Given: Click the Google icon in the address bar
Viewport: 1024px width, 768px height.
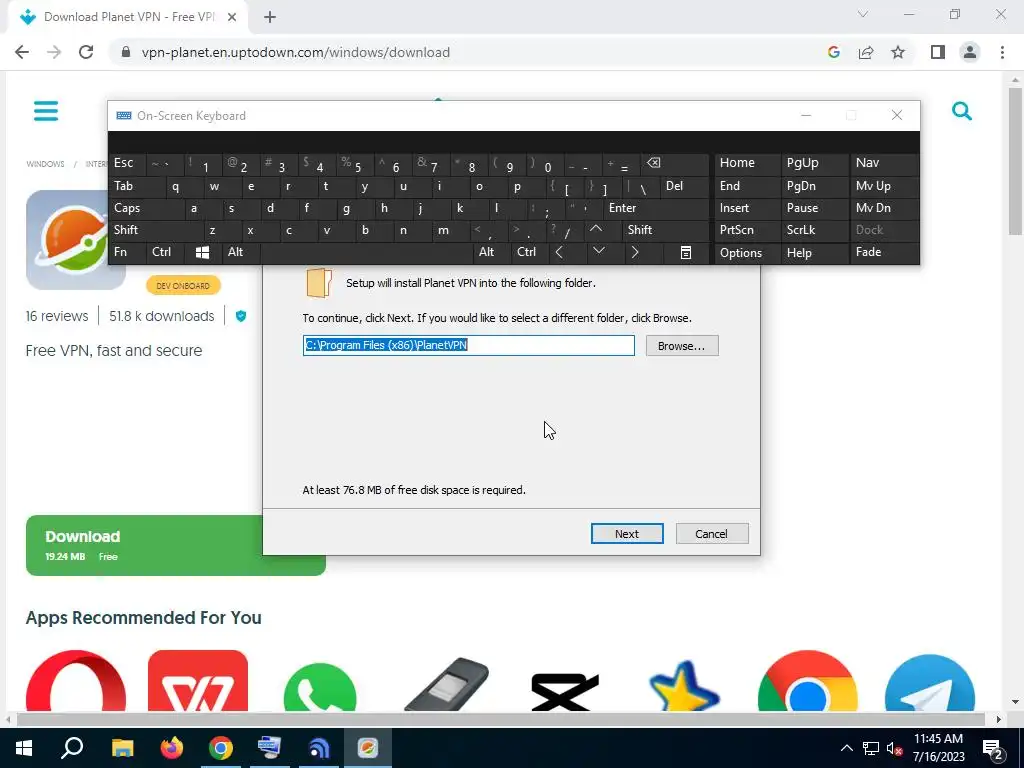Looking at the screenshot, I should point(833,52).
